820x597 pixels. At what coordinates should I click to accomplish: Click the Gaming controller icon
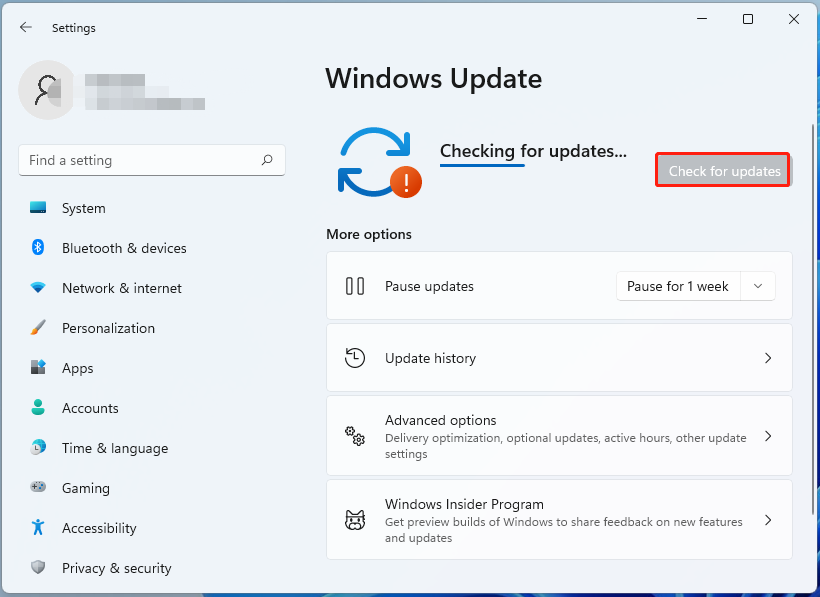[38, 487]
